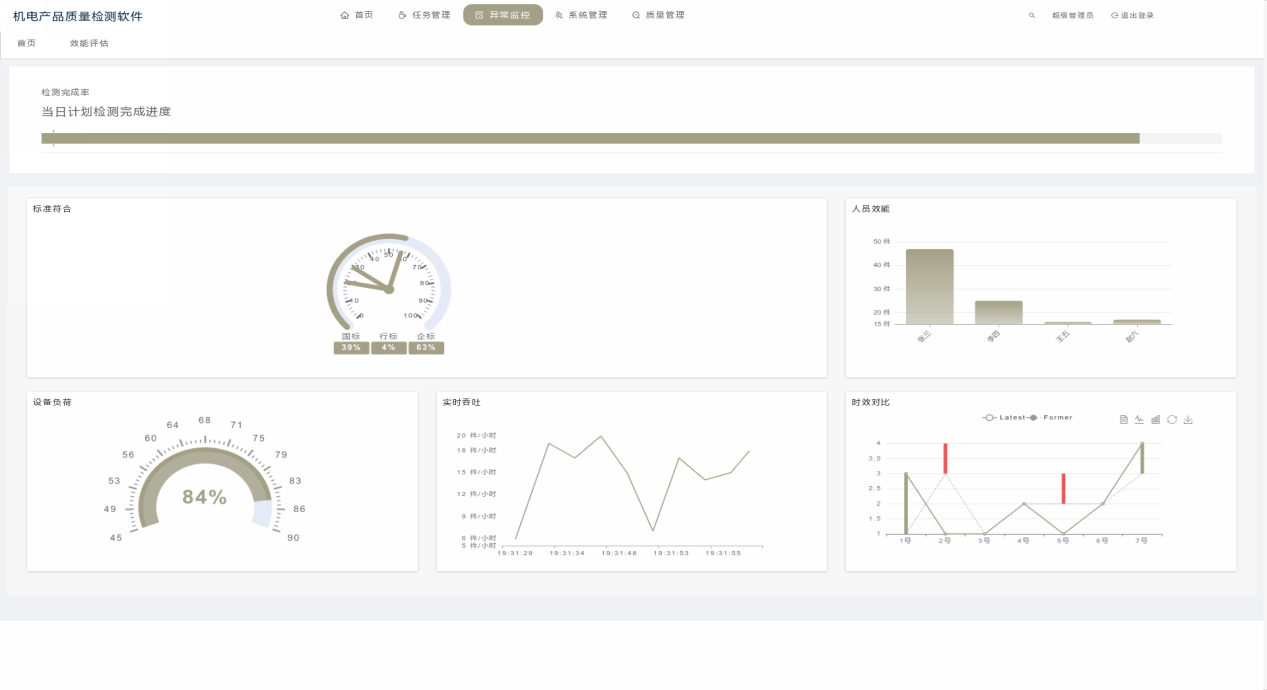Switch 时效对比 chart to line chart icon
Viewport: 1267px width, 690px height.
[1139, 420]
